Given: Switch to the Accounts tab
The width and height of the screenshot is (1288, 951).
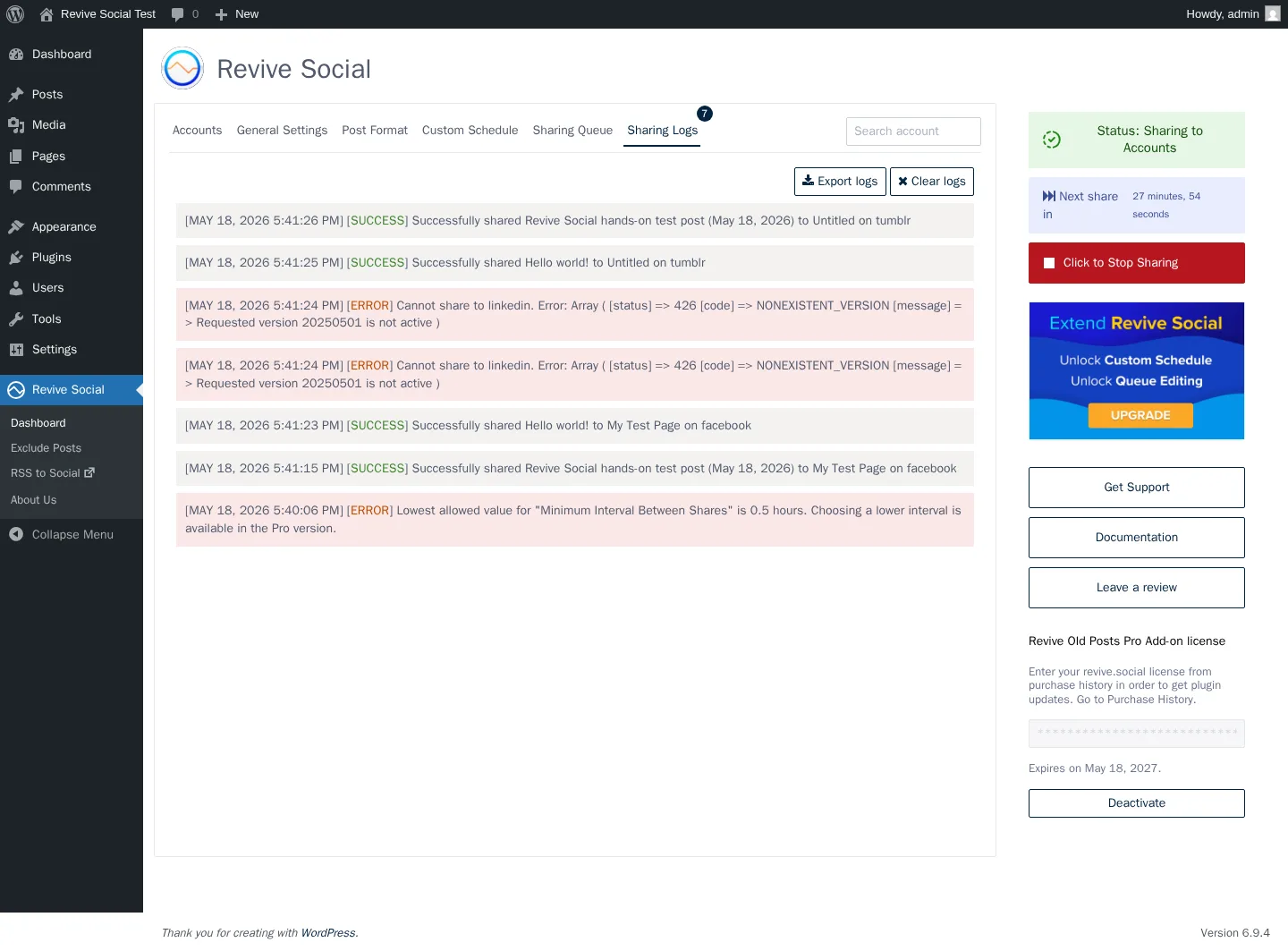Looking at the screenshot, I should pos(197,131).
